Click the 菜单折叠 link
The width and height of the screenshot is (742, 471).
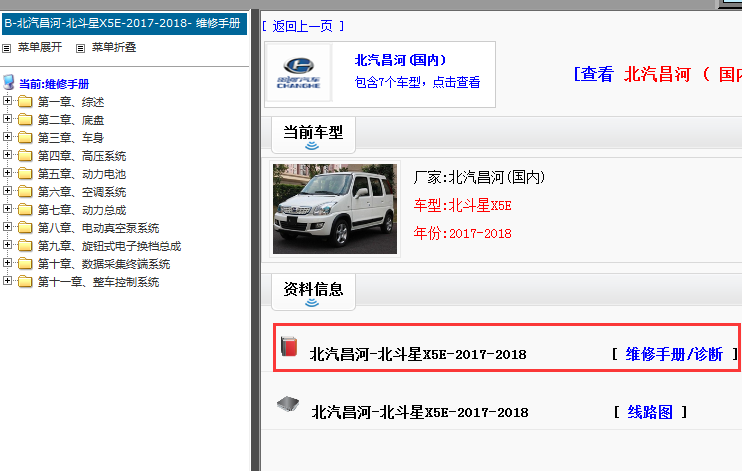point(114,47)
